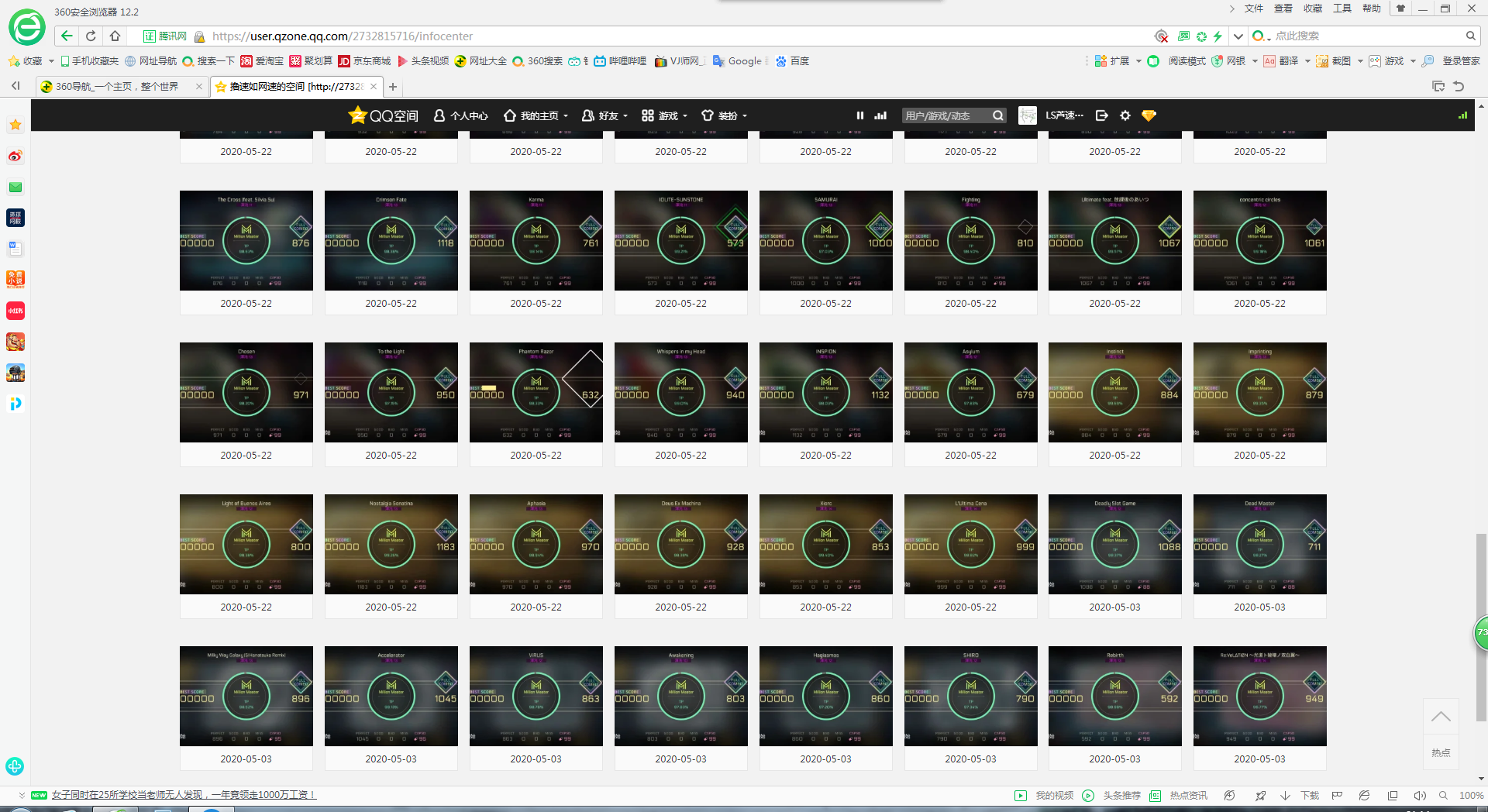Screen dimensions: 1488x812
Task: Toggle mute with status bar speaker icon
Action: click(x=1419, y=795)
